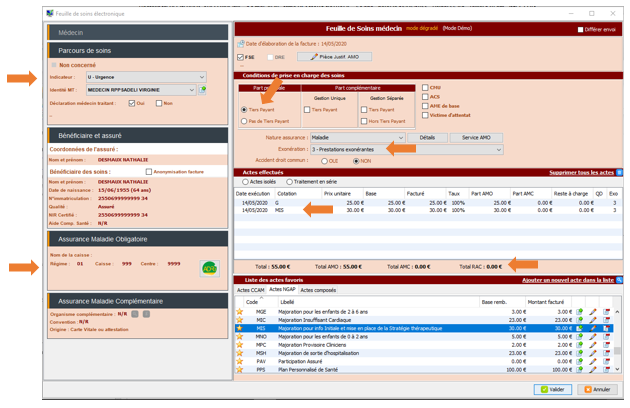Click the Détails button
Screen dimensions: 630x408
[427, 137]
